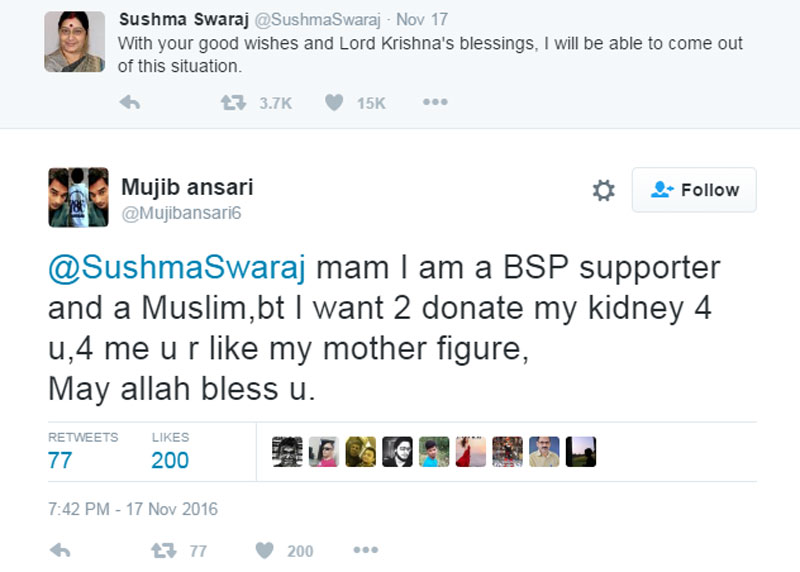Retweet Mujib ansari's tweet
Screen dimensions: 800x572
click(161, 550)
